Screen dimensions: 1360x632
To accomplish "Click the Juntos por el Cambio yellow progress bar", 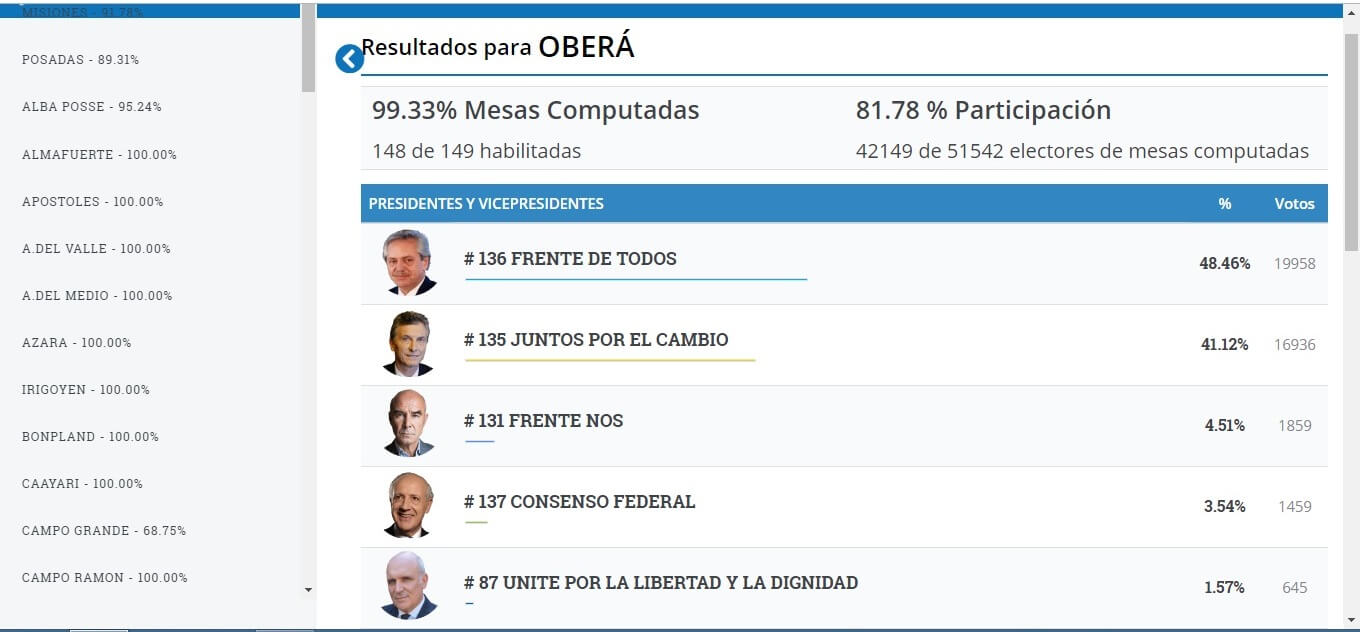I will 610,359.
